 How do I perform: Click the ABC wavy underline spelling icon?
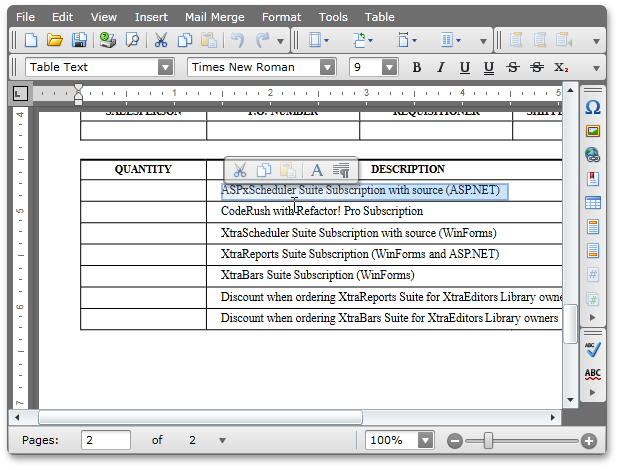[593, 374]
